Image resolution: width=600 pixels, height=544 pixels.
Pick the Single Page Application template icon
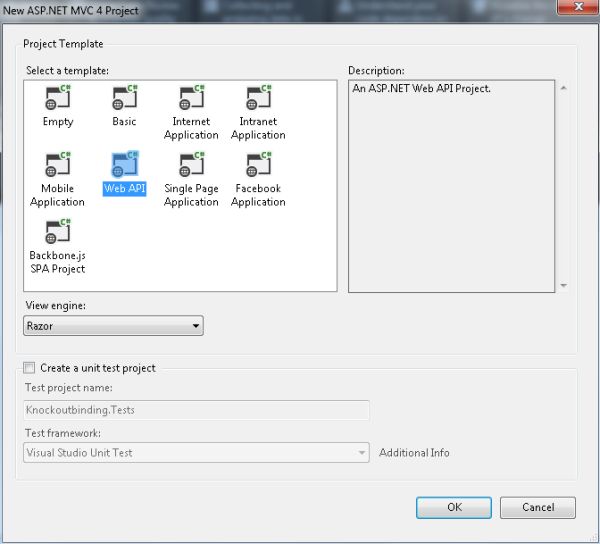coord(192,165)
